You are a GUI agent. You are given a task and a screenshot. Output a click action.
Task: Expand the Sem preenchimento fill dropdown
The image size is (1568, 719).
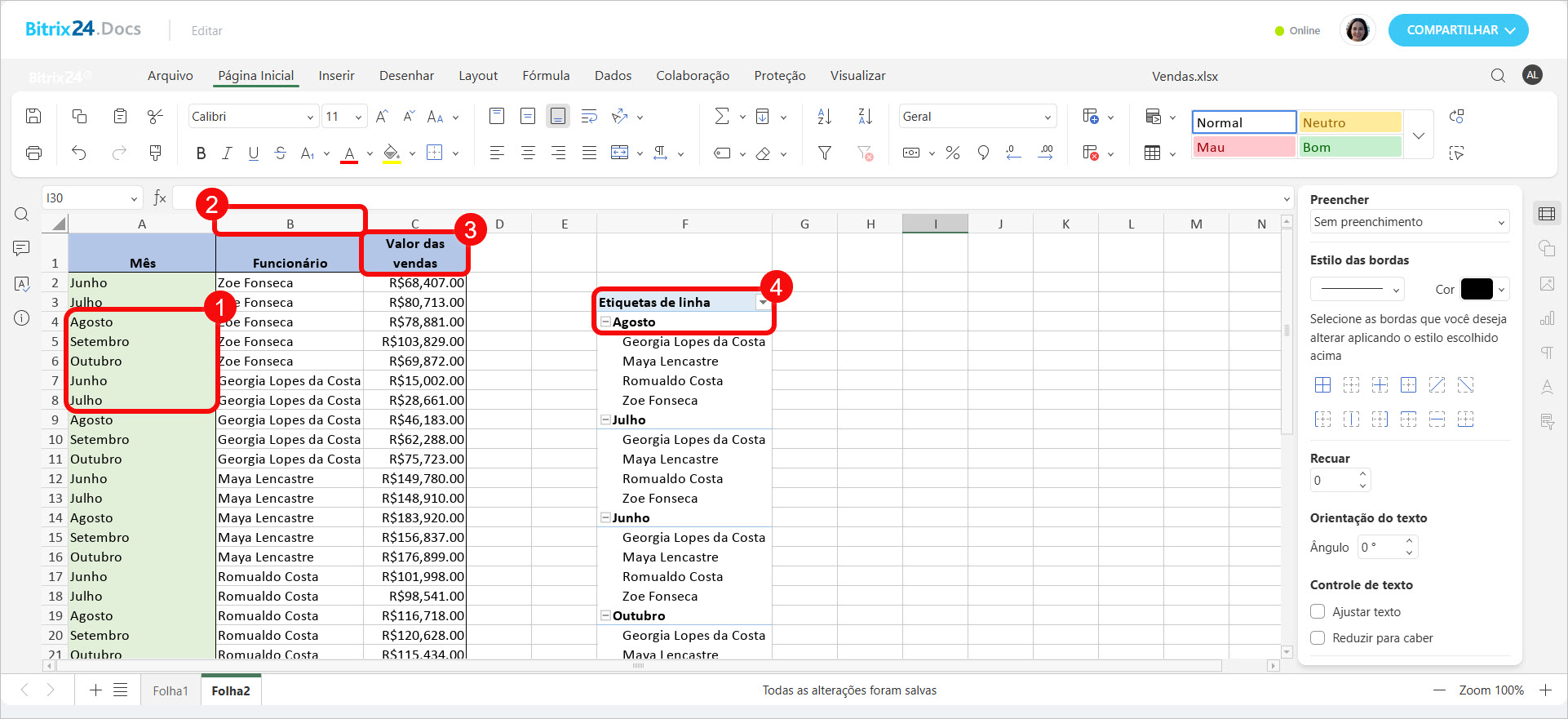click(1409, 222)
